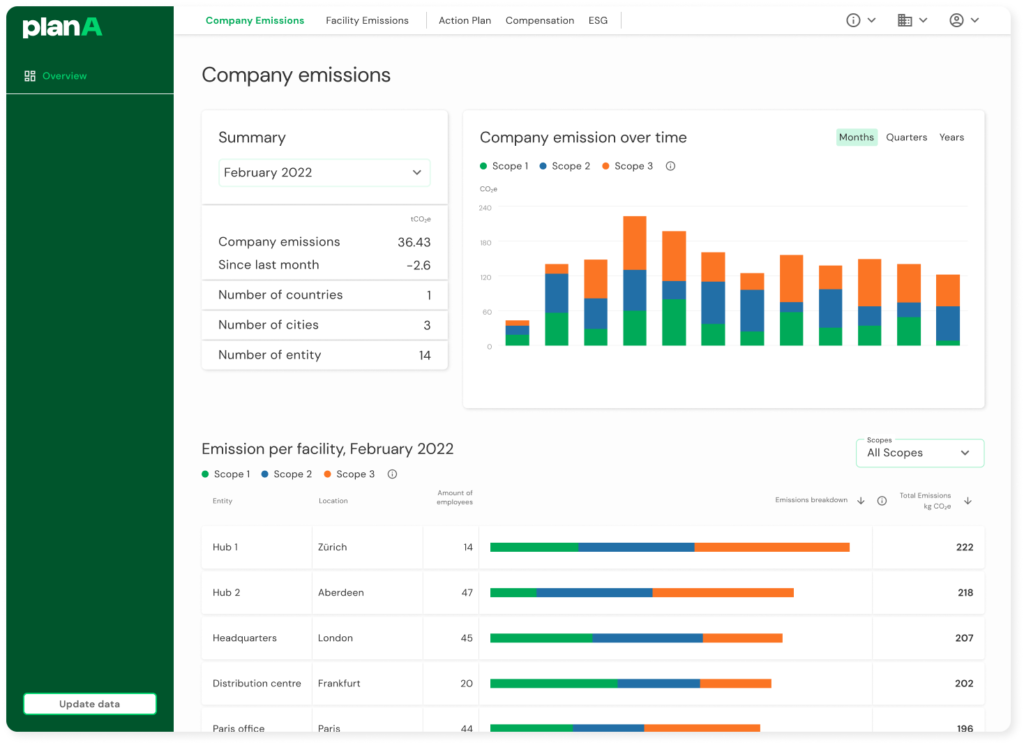Click orange Scope 3 dot in chart legend
This screenshot has width=1024, height=745.
pos(605,166)
